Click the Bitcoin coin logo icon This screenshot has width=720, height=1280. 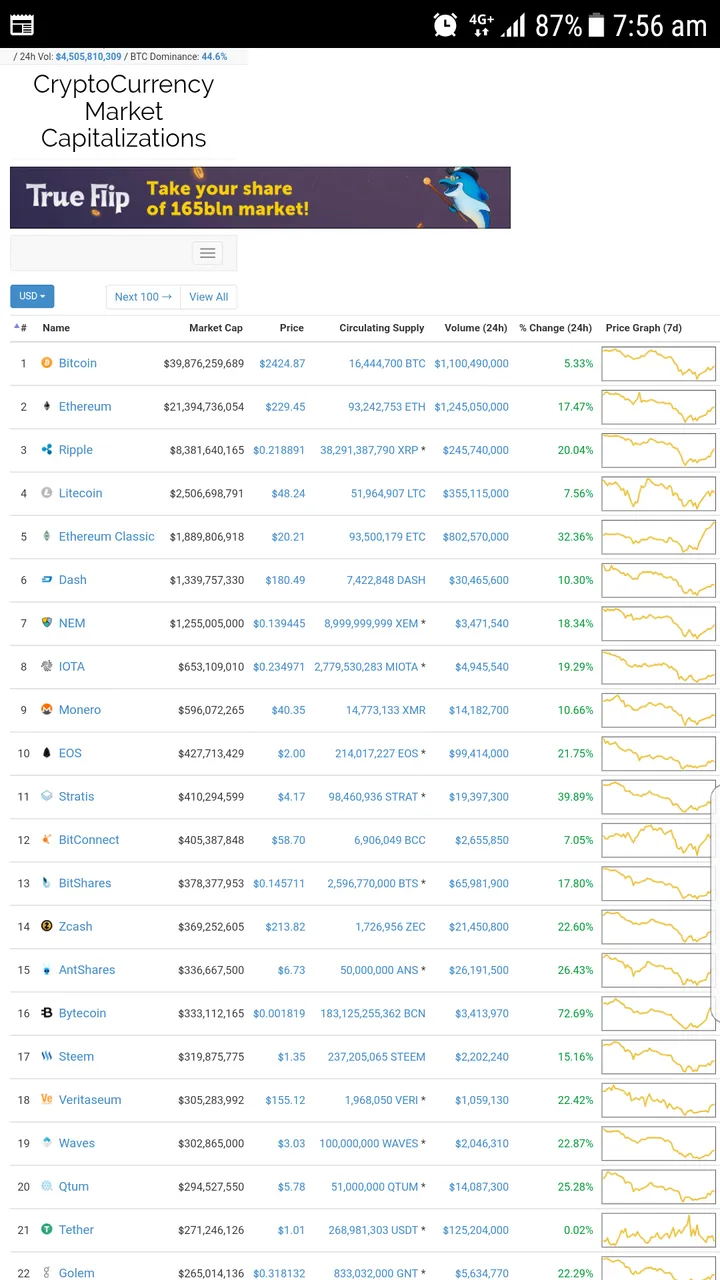[x=47, y=363]
